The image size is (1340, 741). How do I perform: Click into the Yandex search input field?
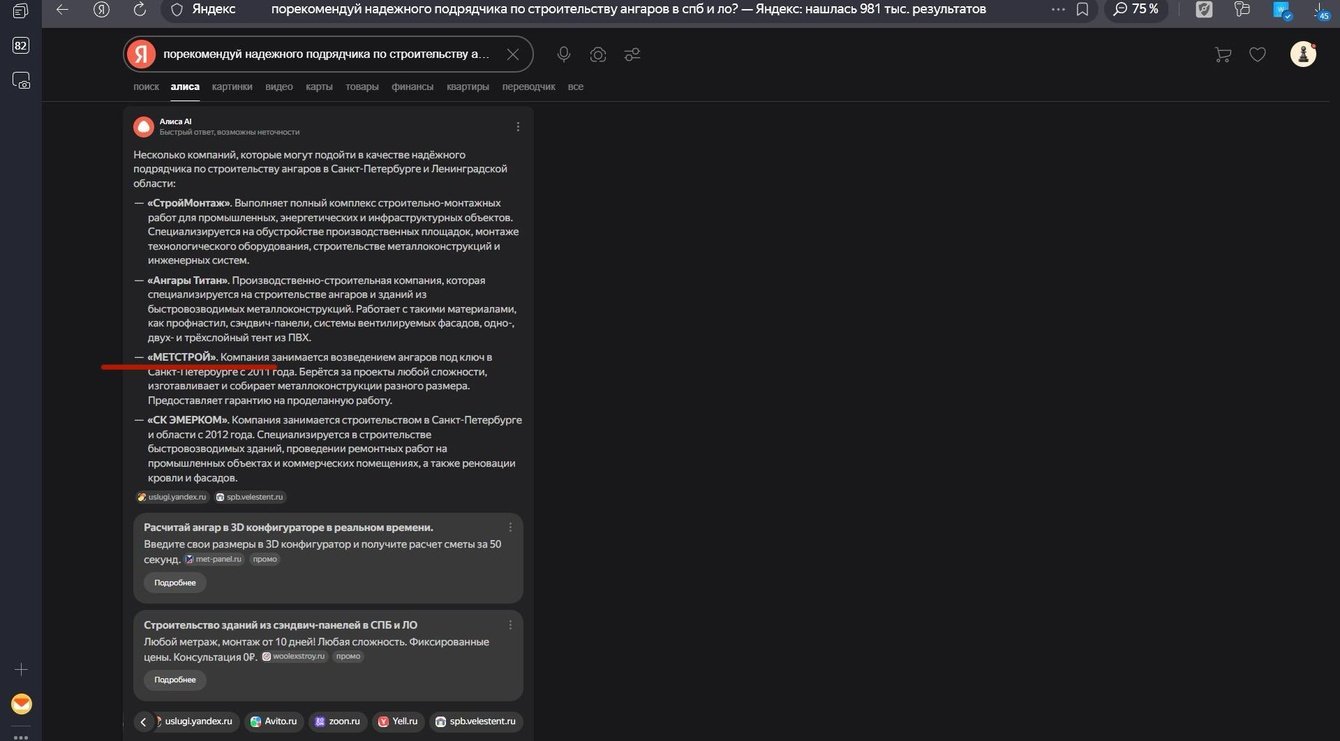point(327,54)
